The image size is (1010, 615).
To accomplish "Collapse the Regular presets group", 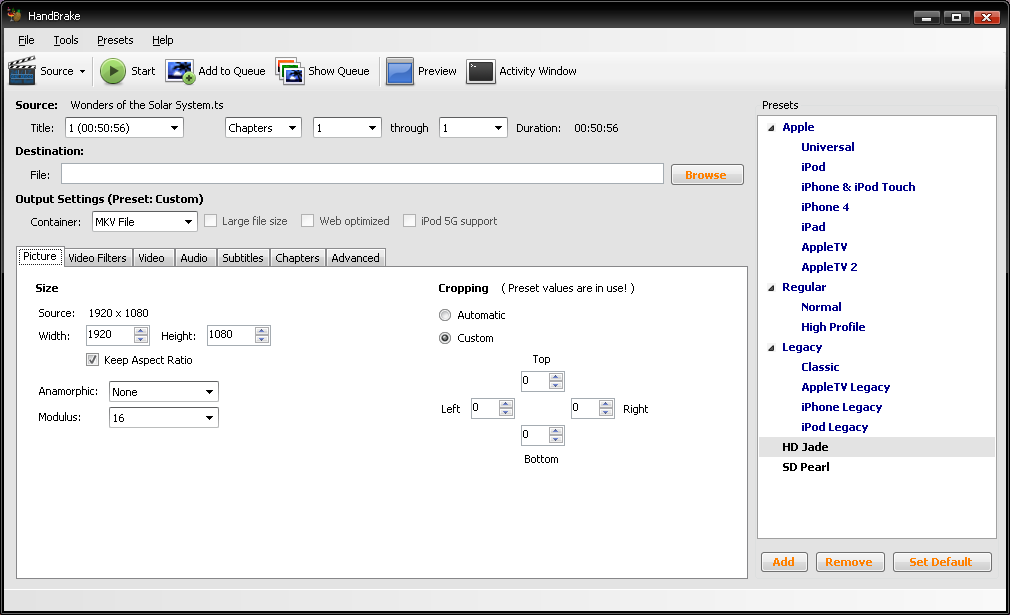I will (771, 287).
